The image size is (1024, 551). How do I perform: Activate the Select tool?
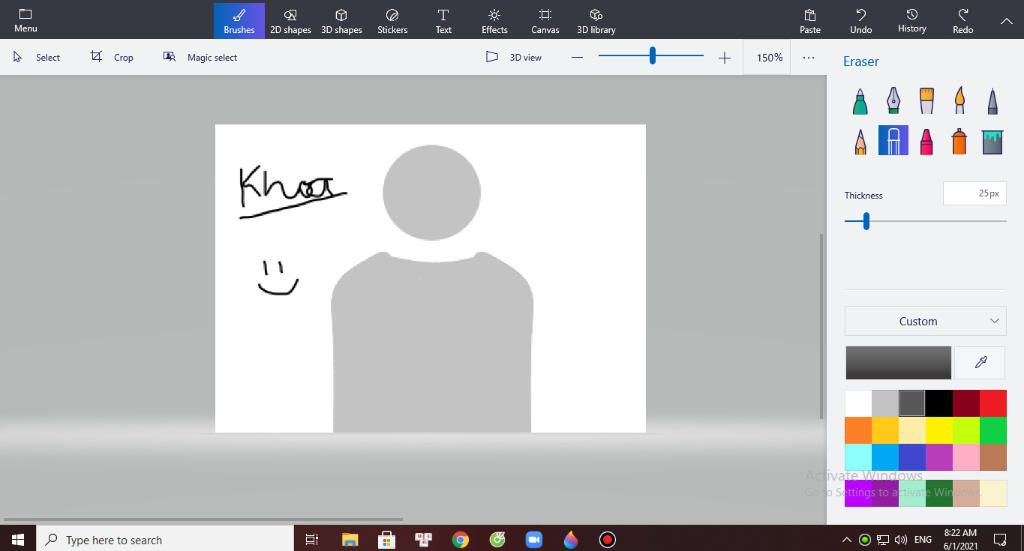tap(37, 57)
